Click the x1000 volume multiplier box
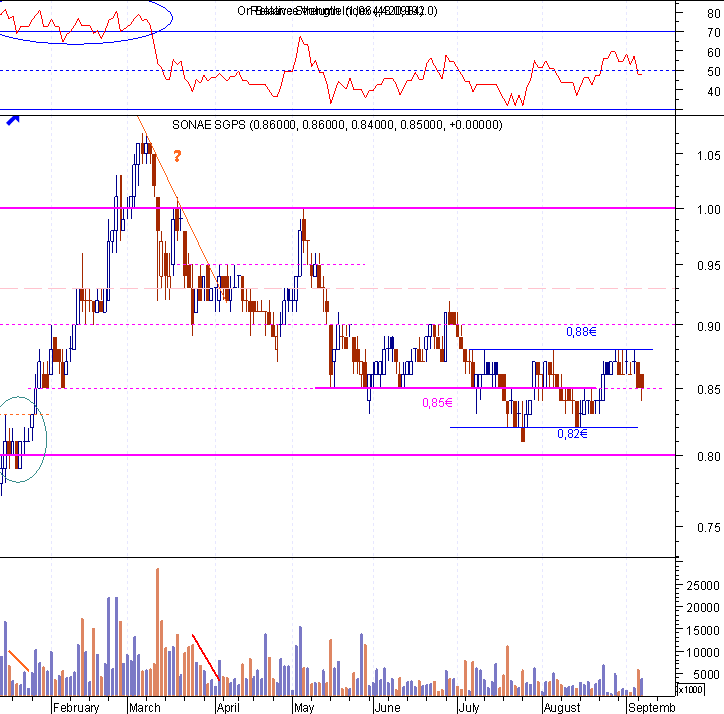724x714 pixels. coord(691,690)
